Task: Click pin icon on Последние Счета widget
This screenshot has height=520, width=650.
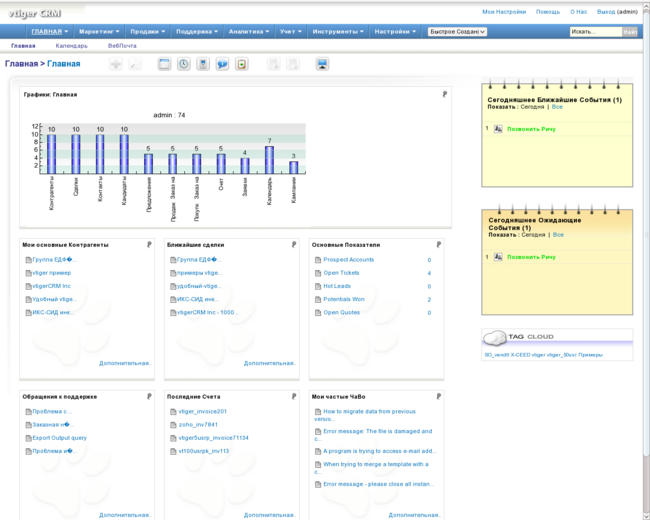Action: coord(294,396)
